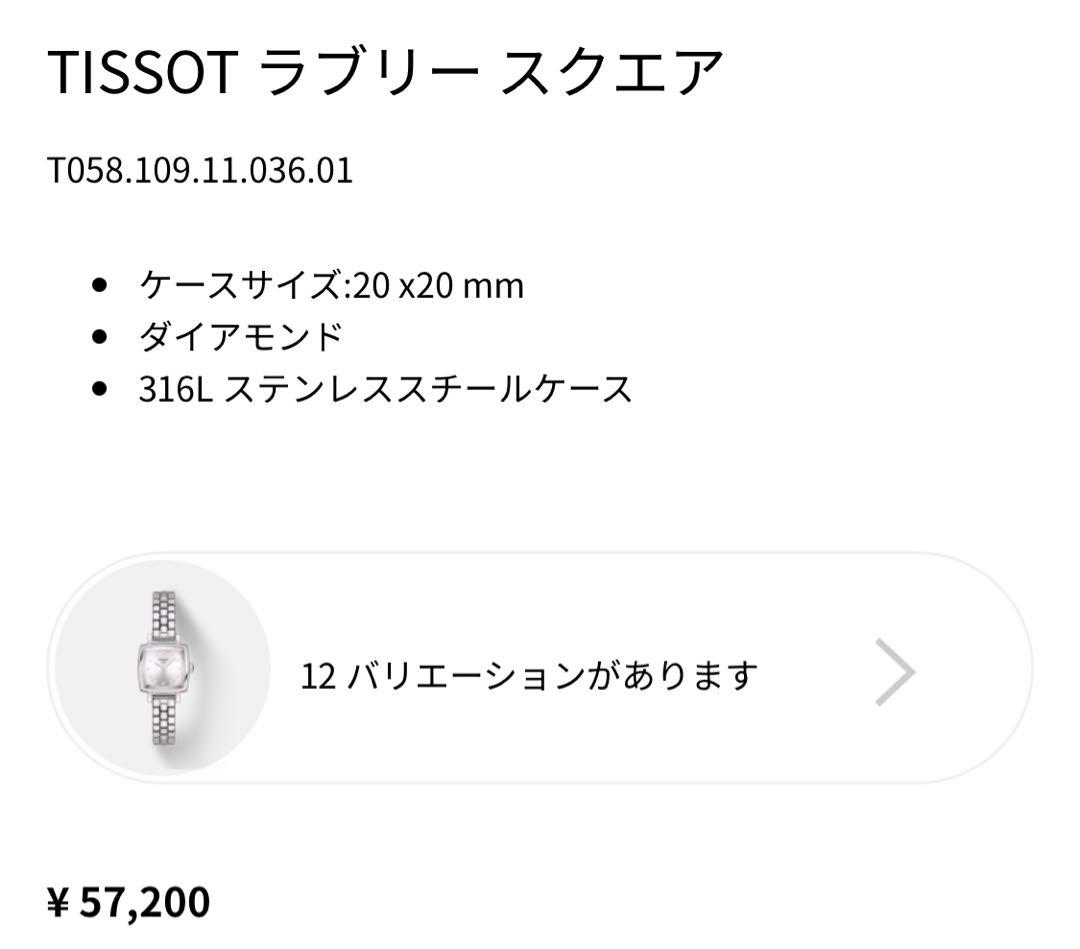
Task: Select the ケースサイズ:20 x20 mm spec line
Action: click(330, 285)
